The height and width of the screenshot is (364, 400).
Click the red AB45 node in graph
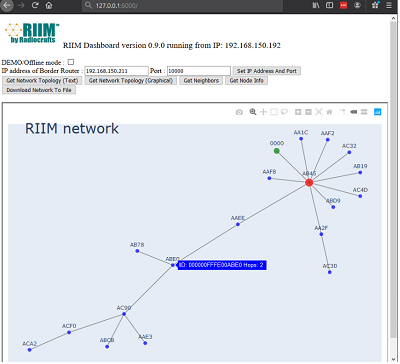(x=309, y=182)
